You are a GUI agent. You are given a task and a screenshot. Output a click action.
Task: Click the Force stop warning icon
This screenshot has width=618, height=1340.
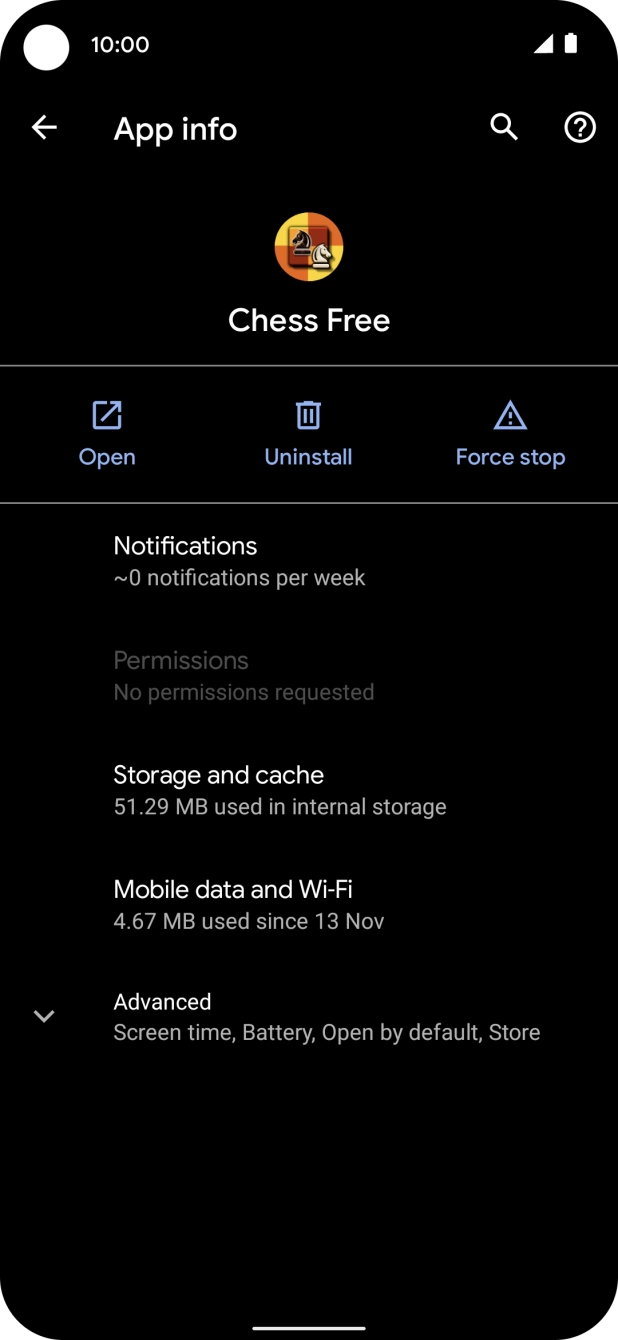510,415
